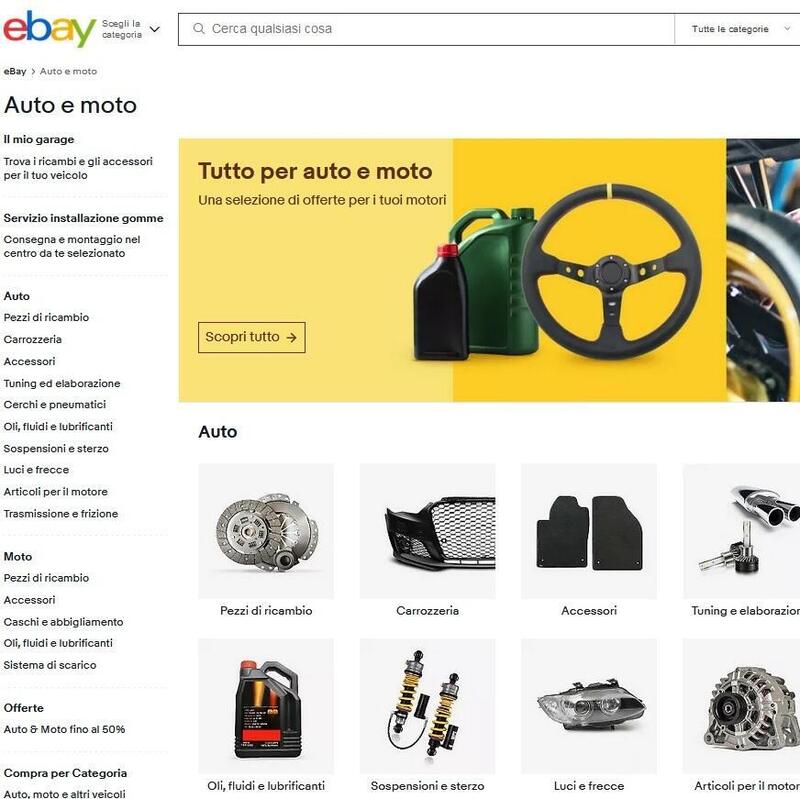Open the clutch kit Pezzi di ricambio thumbnail
Screen dimensions: 800x799
266,531
